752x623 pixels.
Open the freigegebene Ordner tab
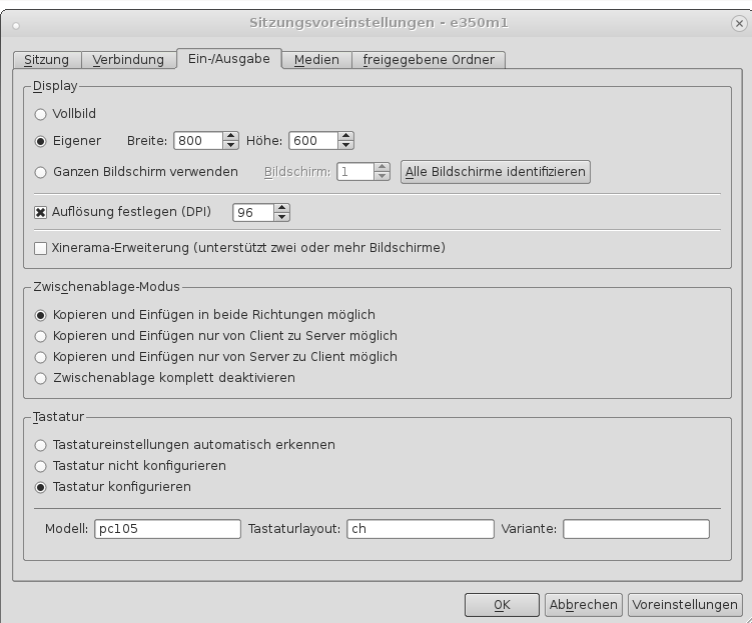429,60
